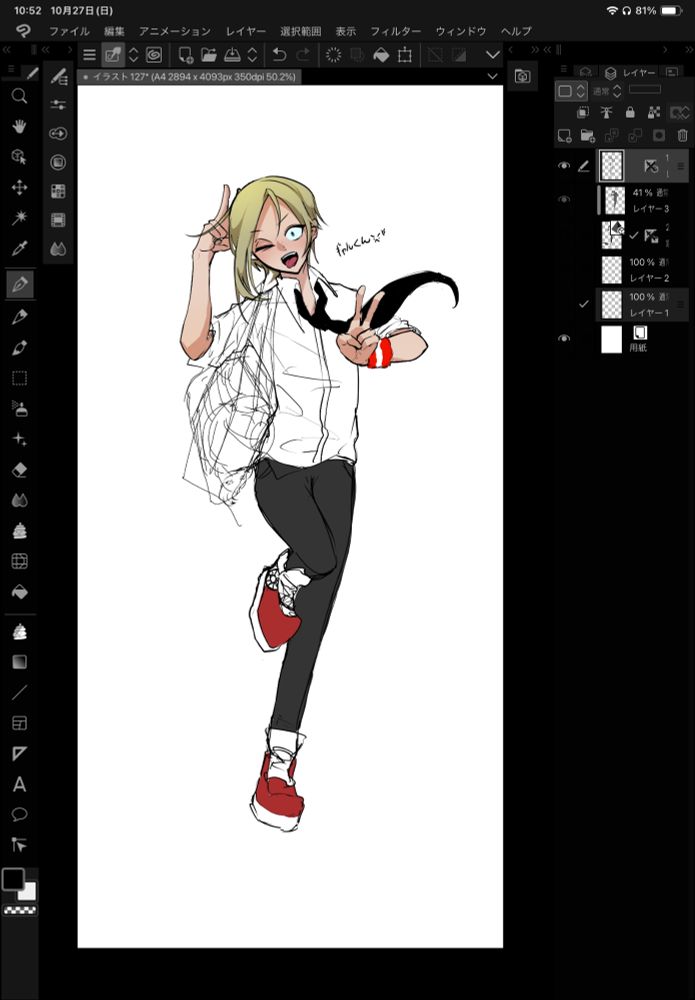Screen dimensions: 695x1000
Task: Click the Transform box icon in command bar
Action: (404, 55)
